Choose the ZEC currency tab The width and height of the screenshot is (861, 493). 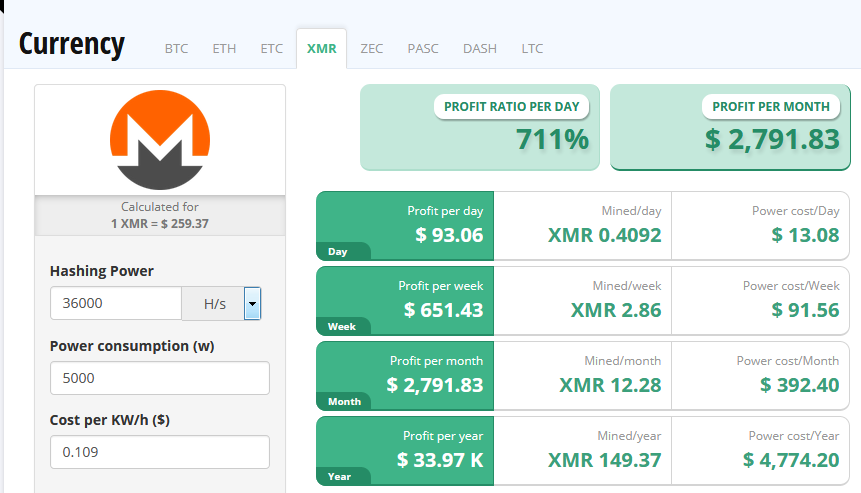[x=372, y=48]
